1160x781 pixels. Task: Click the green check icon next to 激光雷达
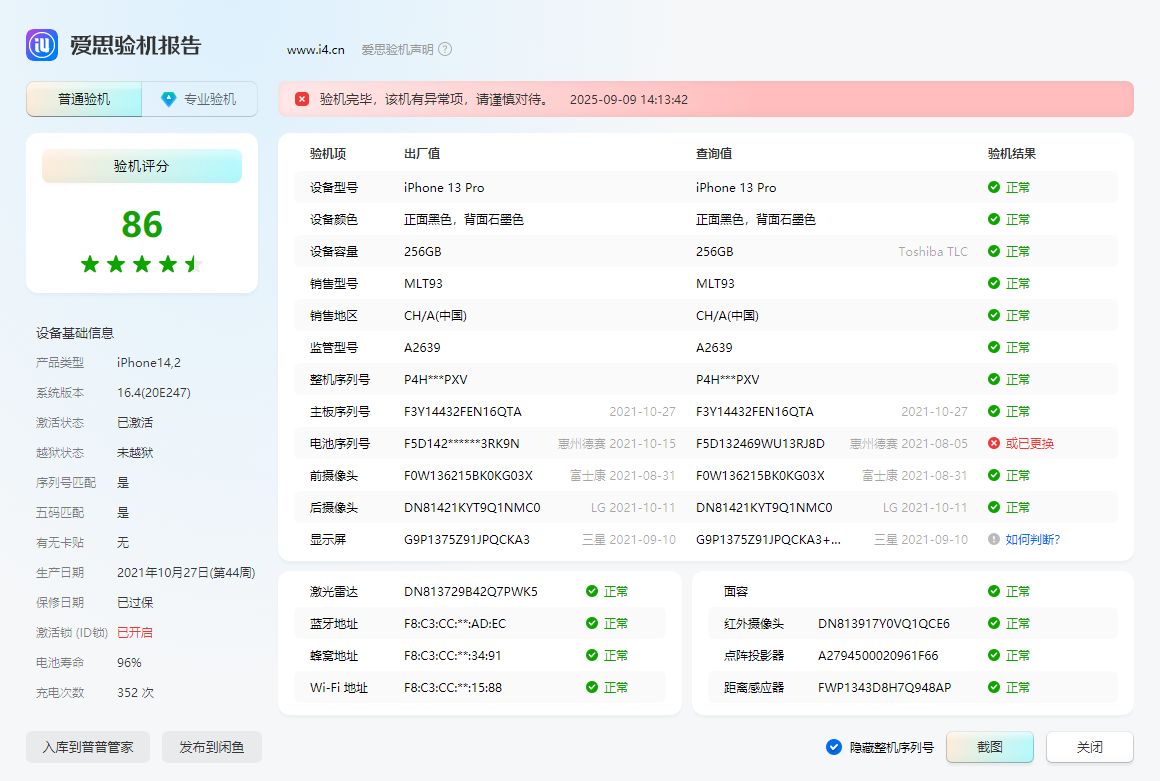point(590,591)
